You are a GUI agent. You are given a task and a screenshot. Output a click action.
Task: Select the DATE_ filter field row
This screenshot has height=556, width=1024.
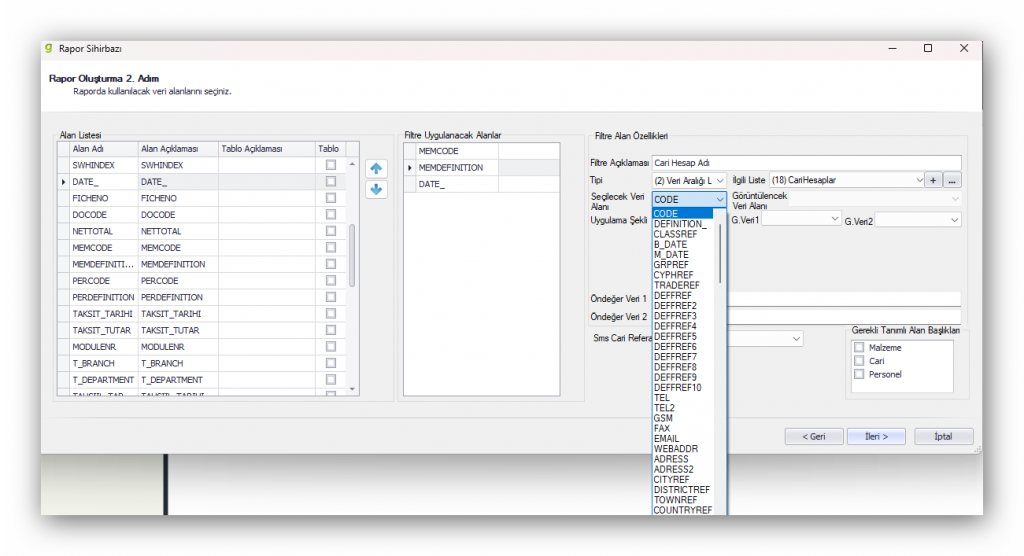pyautogui.click(x=481, y=184)
